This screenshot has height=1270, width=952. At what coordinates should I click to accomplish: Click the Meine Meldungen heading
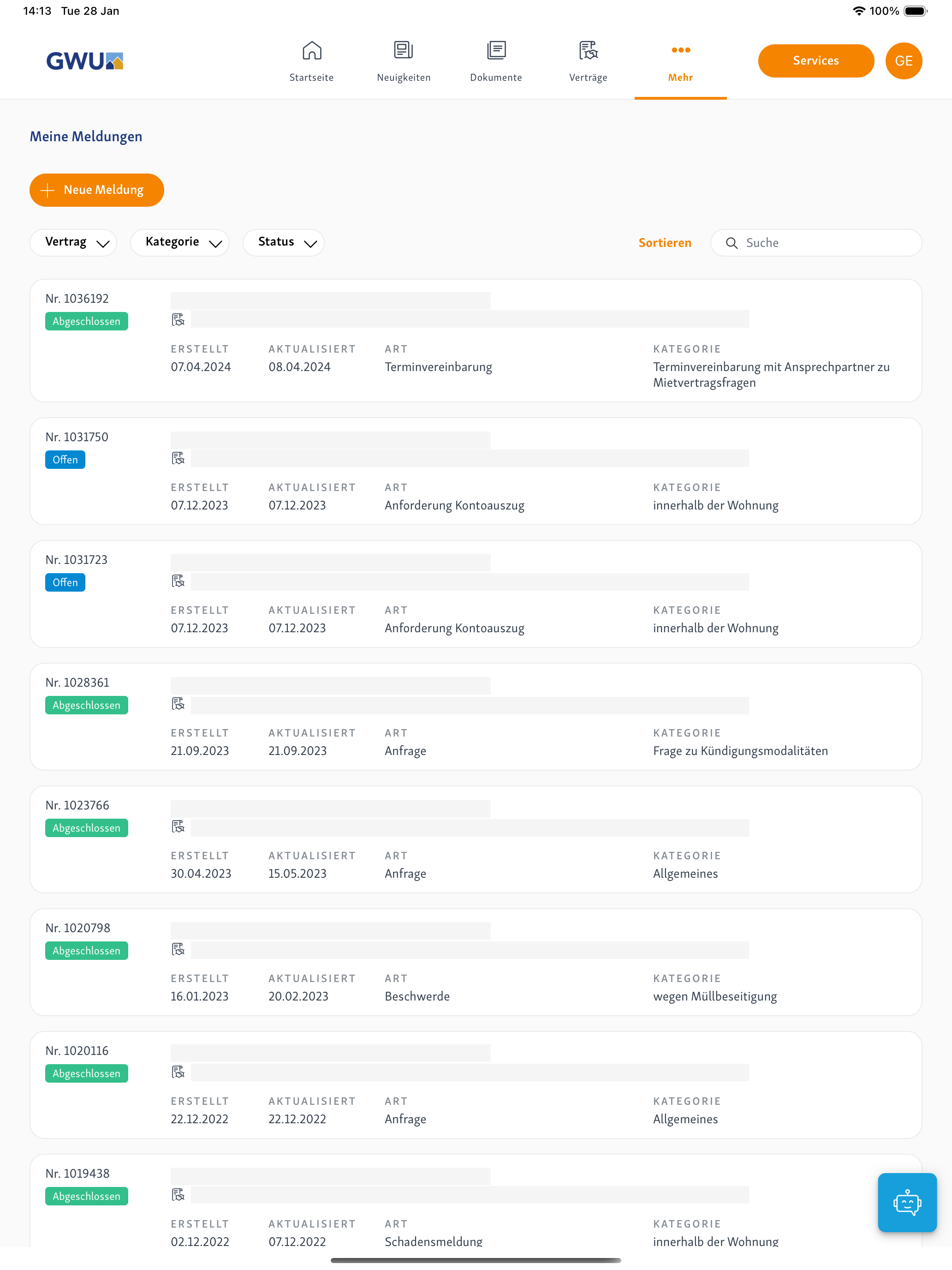click(86, 137)
